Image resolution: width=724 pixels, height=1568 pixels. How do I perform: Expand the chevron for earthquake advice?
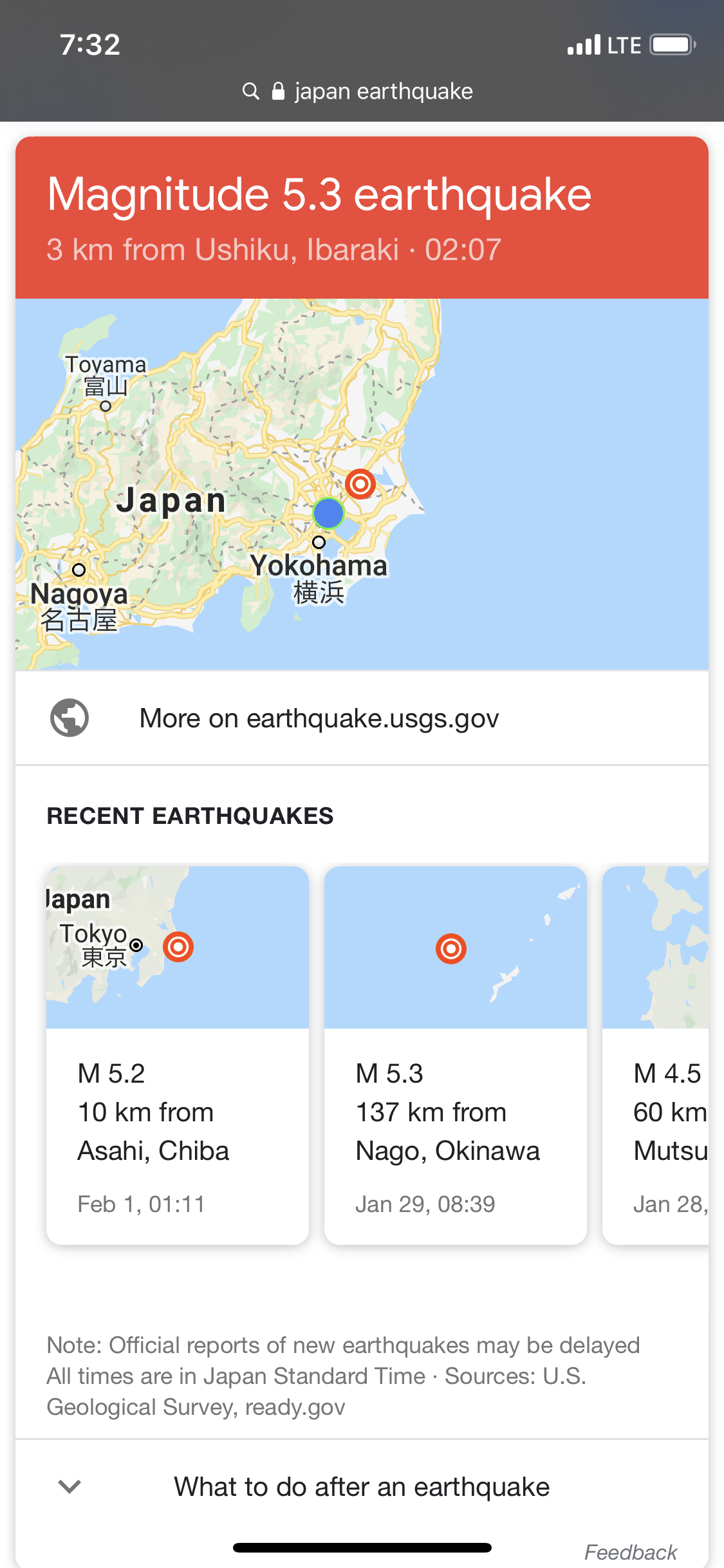(x=70, y=1486)
